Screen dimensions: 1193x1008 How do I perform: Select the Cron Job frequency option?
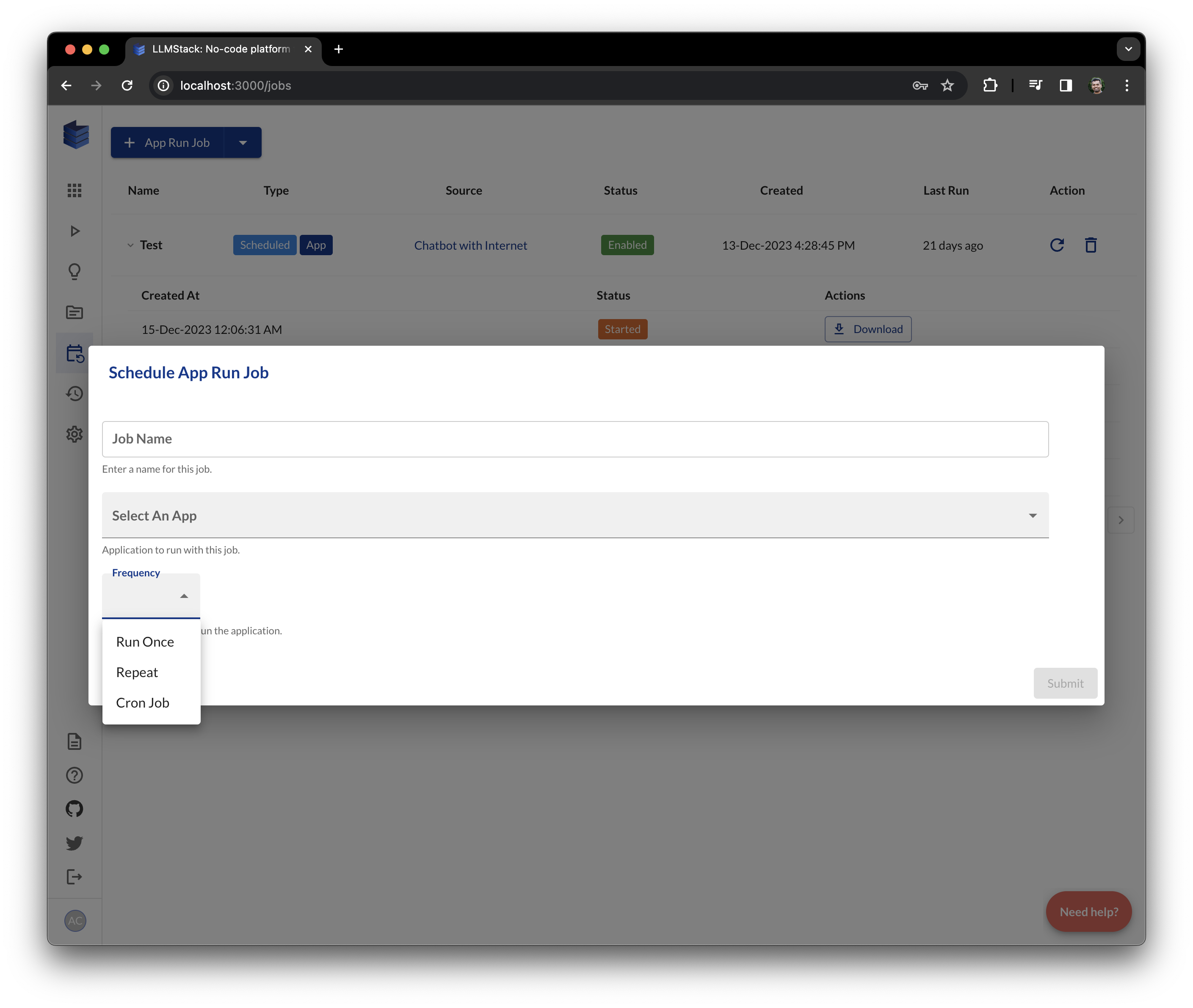(143, 703)
